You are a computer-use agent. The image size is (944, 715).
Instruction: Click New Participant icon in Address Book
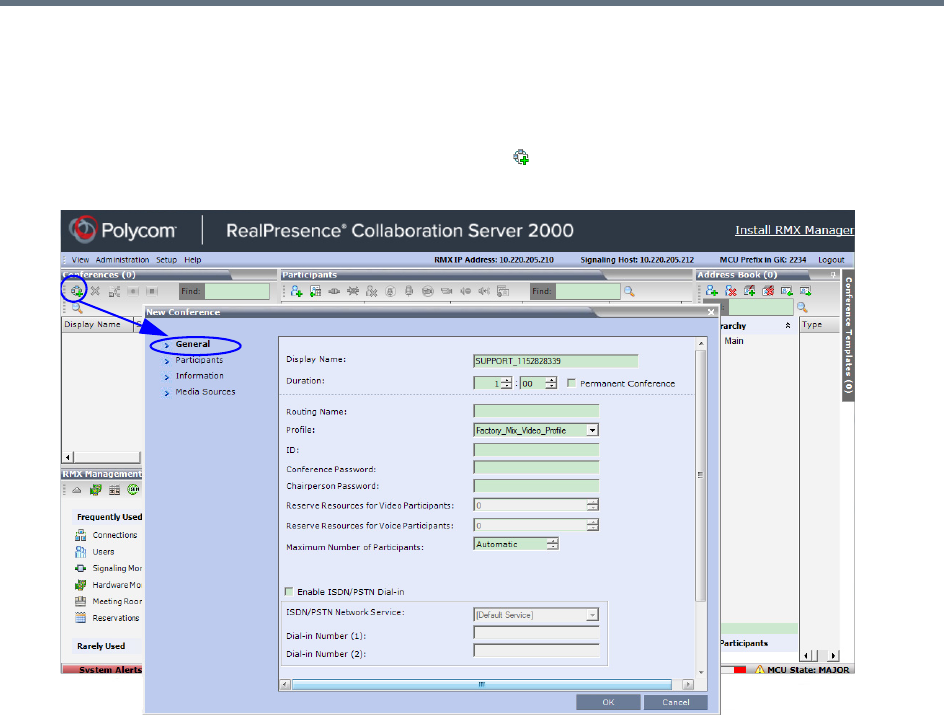coord(712,291)
